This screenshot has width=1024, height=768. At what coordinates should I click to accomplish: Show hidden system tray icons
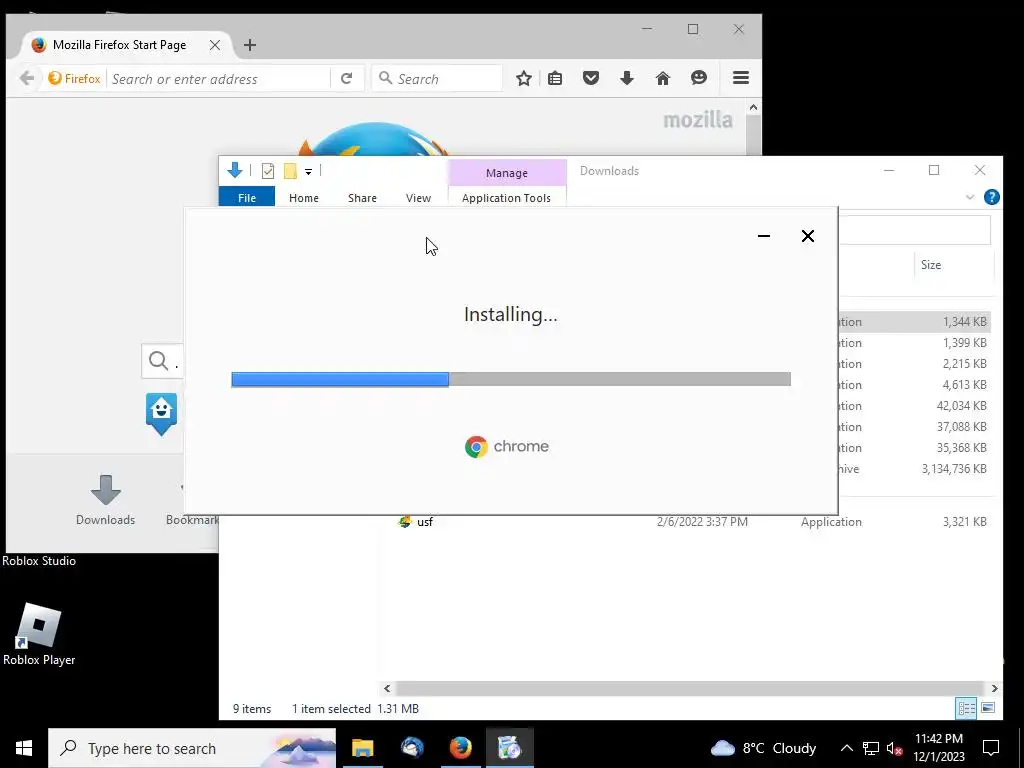[846, 748]
